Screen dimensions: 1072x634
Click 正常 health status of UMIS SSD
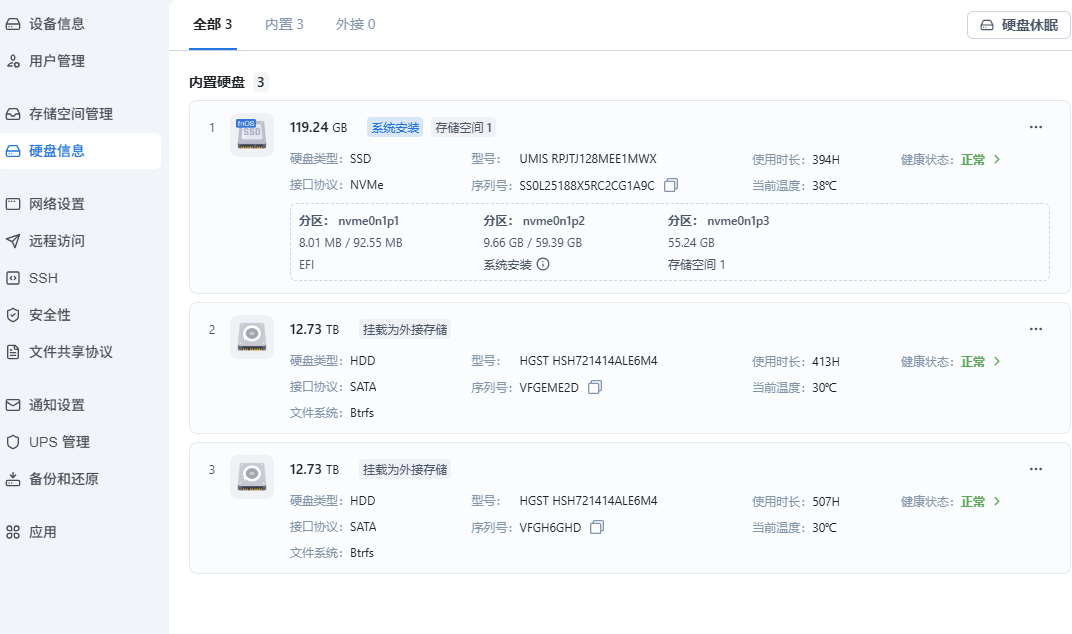tap(973, 159)
